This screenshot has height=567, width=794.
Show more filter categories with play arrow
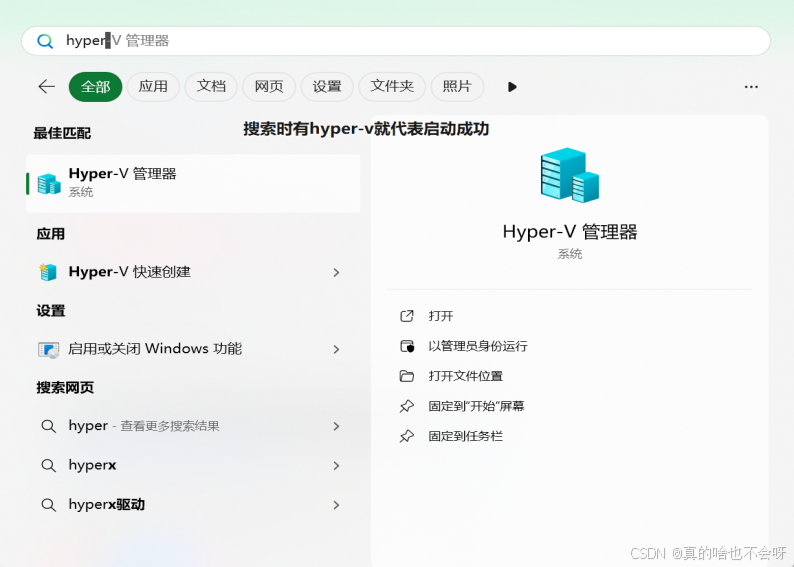point(512,87)
